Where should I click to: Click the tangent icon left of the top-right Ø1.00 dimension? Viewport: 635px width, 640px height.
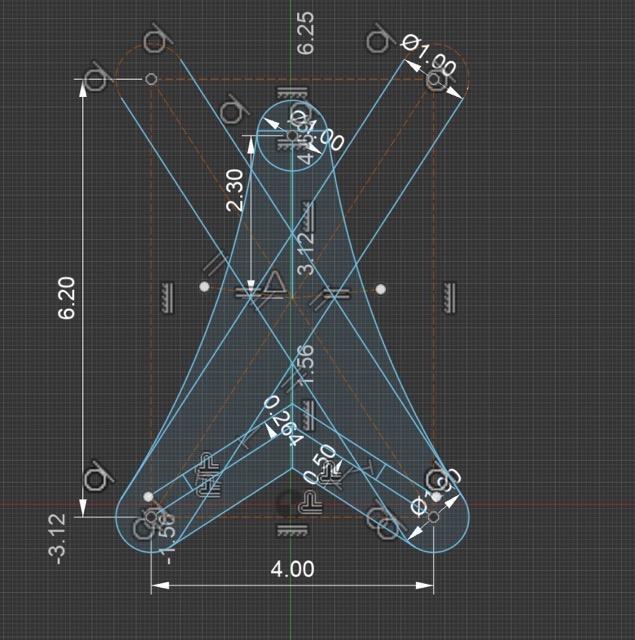(x=381, y=38)
